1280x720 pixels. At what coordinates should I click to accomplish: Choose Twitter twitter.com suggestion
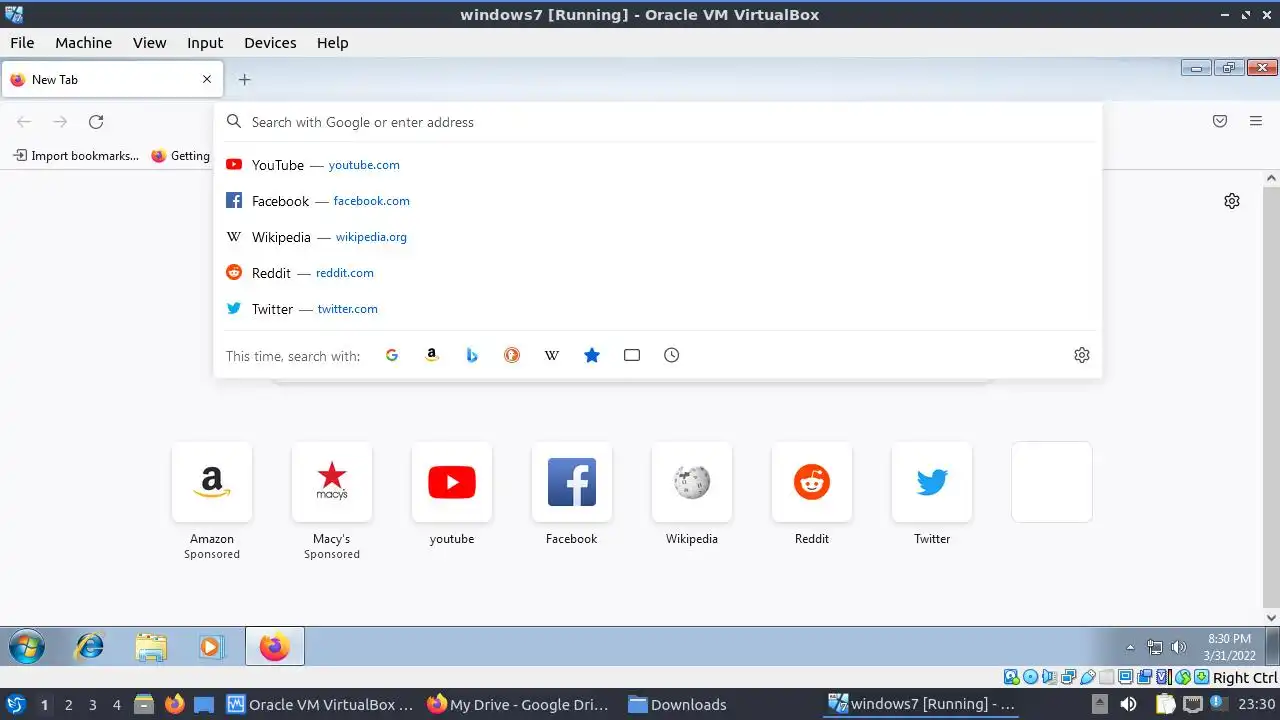coord(658,309)
